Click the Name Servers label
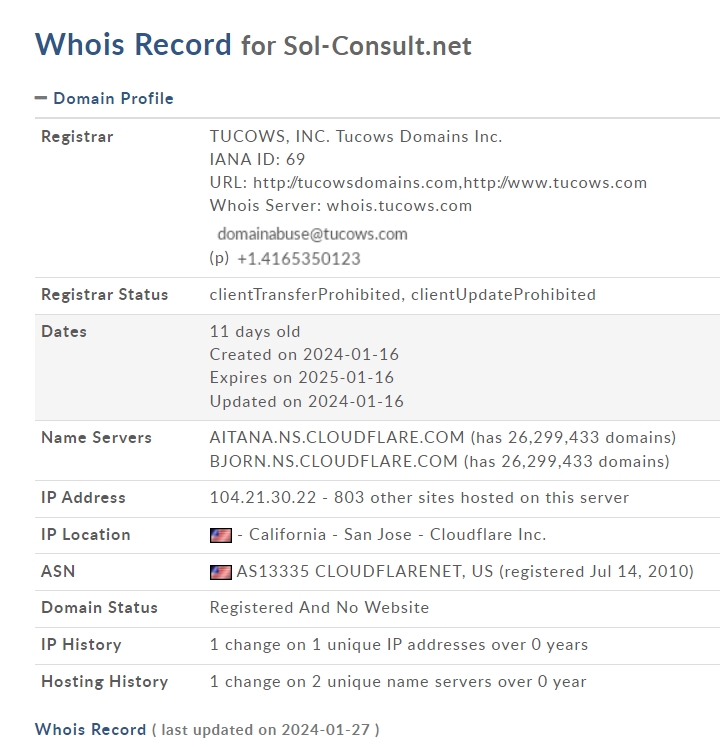This screenshot has height=747, width=720. [x=96, y=437]
